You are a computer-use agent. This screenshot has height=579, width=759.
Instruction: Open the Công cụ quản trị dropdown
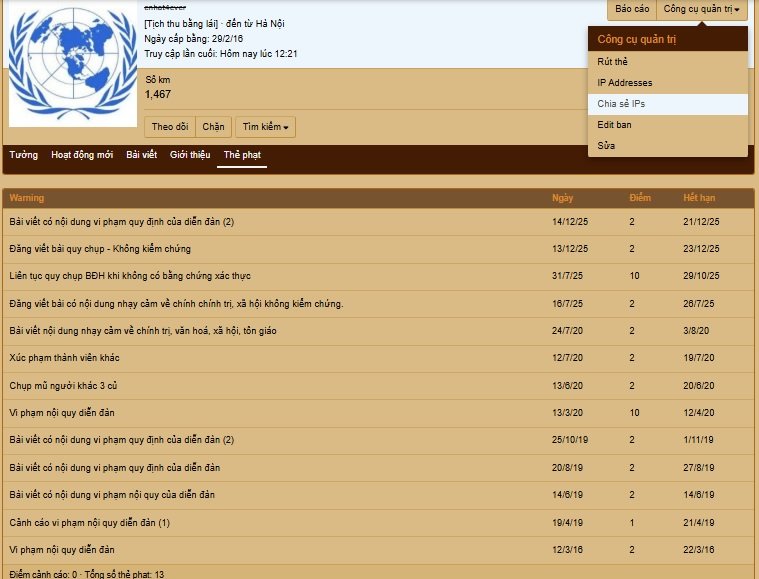[701, 9]
